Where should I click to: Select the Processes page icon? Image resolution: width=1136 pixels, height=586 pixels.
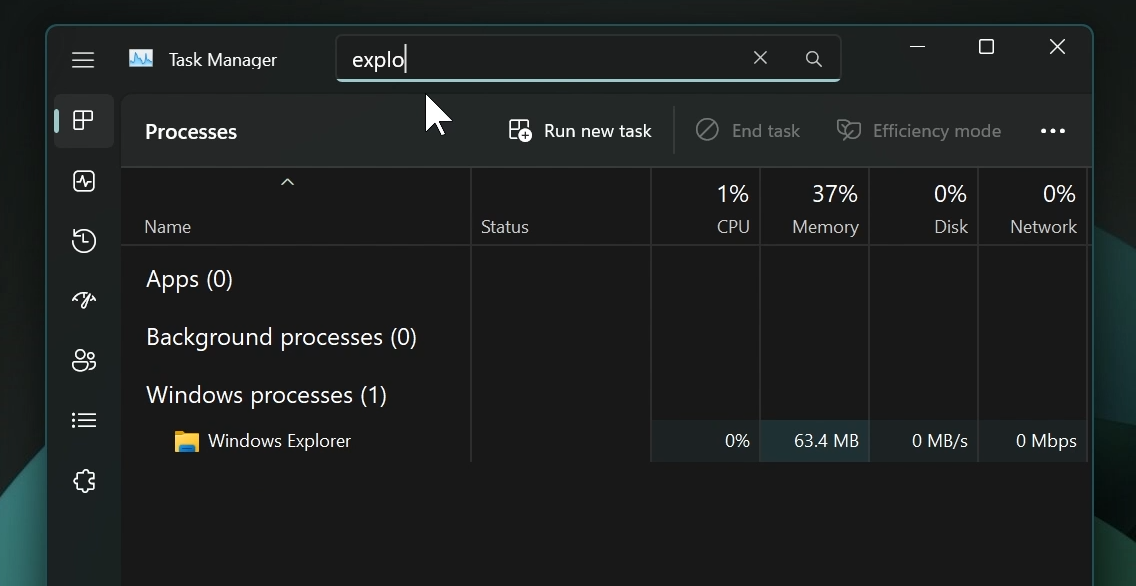pos(83,121)
